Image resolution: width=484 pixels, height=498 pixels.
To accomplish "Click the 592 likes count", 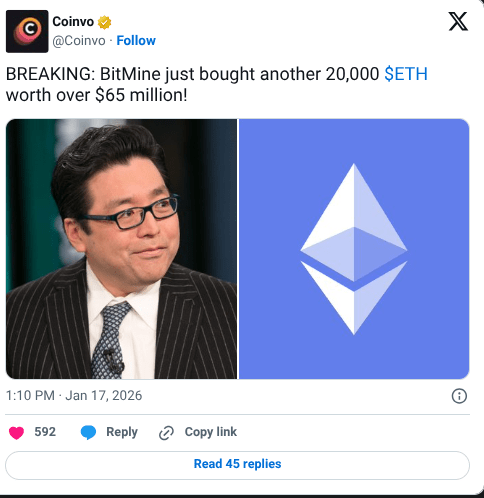I will coord(45,432).
